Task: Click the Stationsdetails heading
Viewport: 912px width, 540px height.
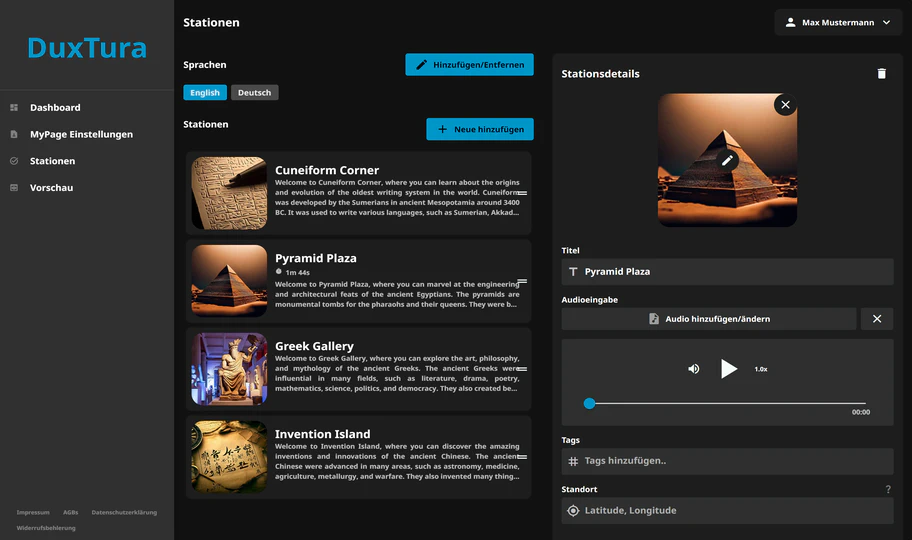Action: click(x=600, y=74)
